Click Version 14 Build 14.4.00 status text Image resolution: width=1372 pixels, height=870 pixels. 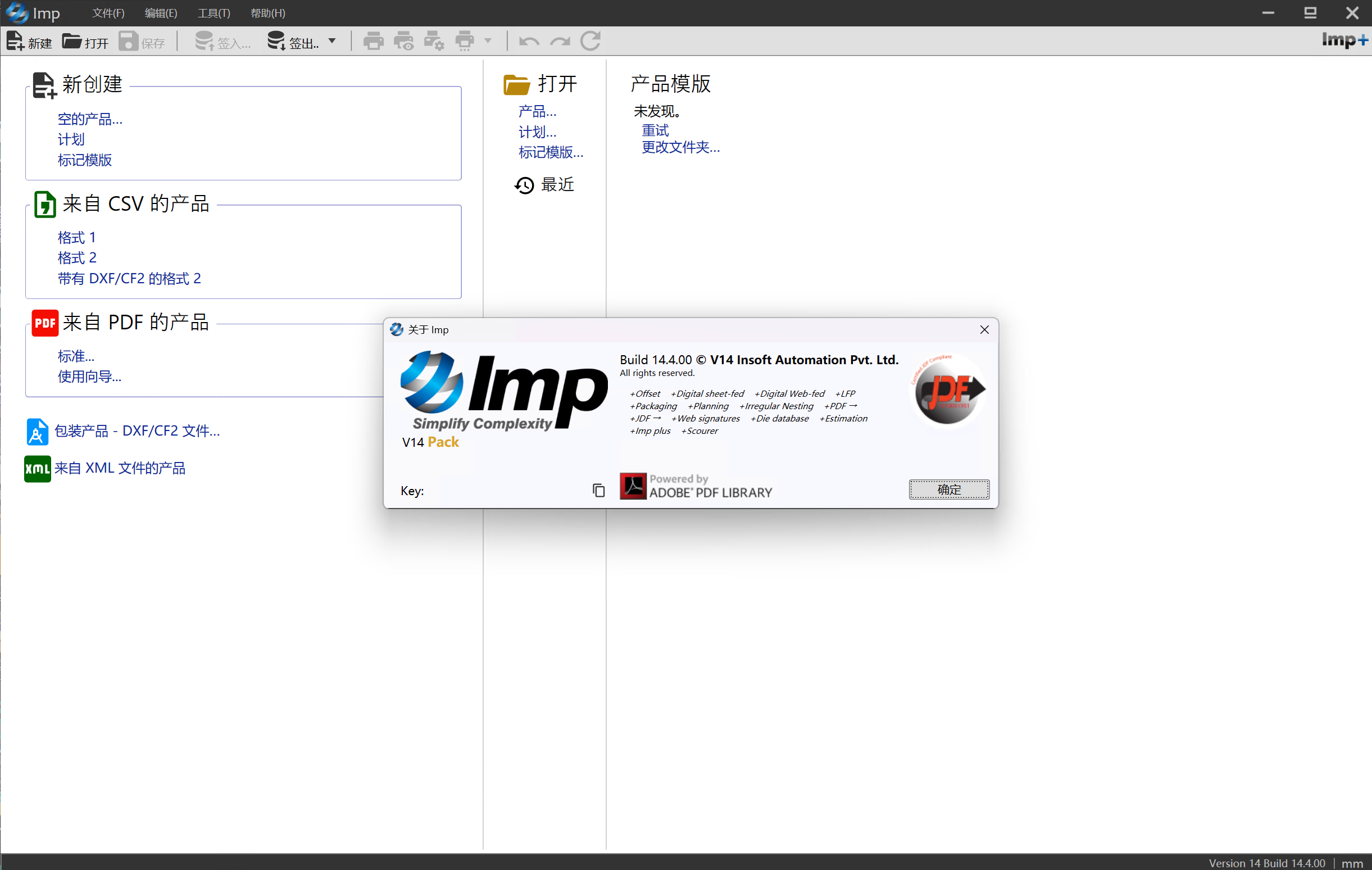tap(1266, 863)
